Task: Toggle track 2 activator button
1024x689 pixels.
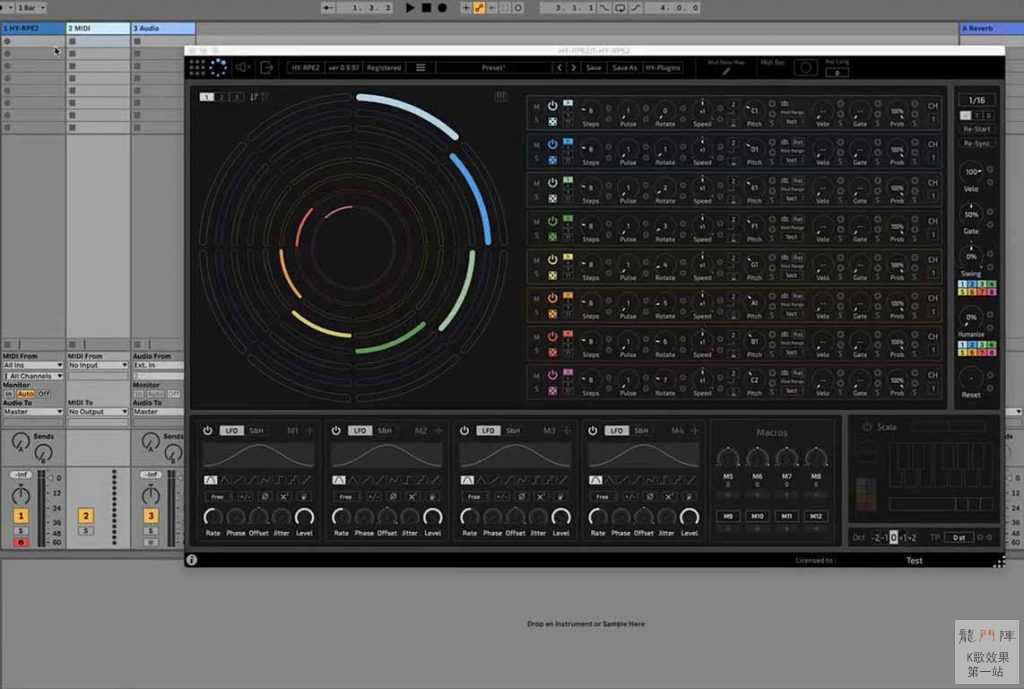Action: [x=86, y=515]
